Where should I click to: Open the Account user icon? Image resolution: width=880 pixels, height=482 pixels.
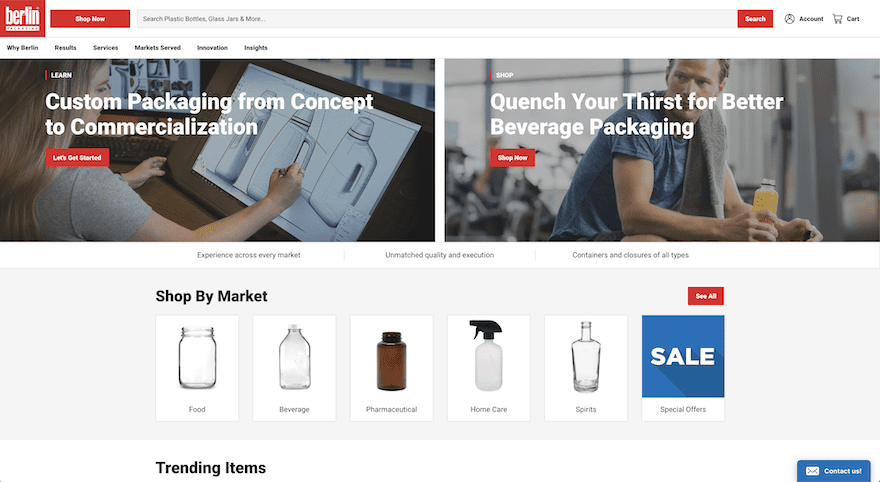pyautogui.click(x=789, y=19)
